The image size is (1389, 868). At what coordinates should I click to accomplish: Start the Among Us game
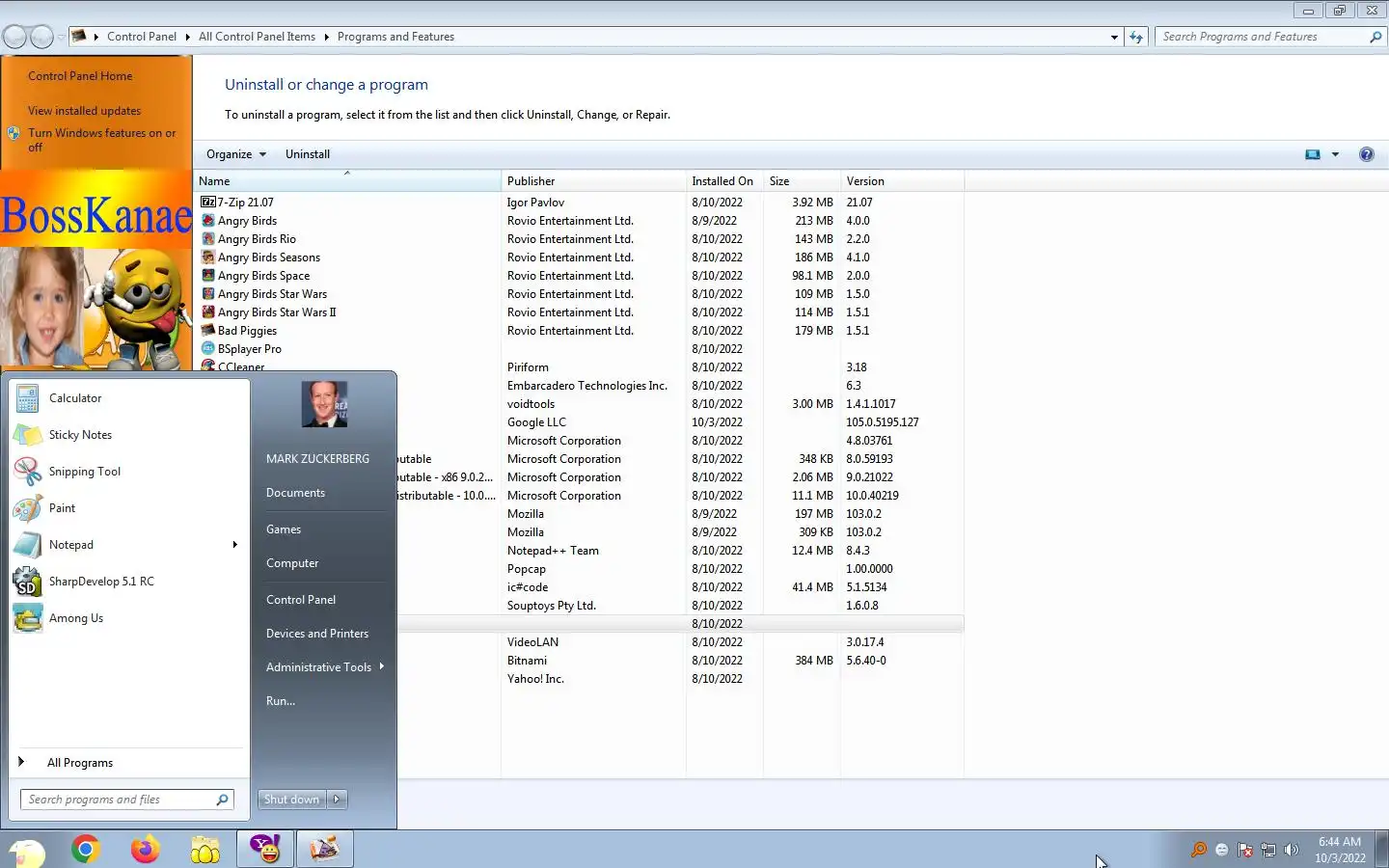tap(129, 618)
